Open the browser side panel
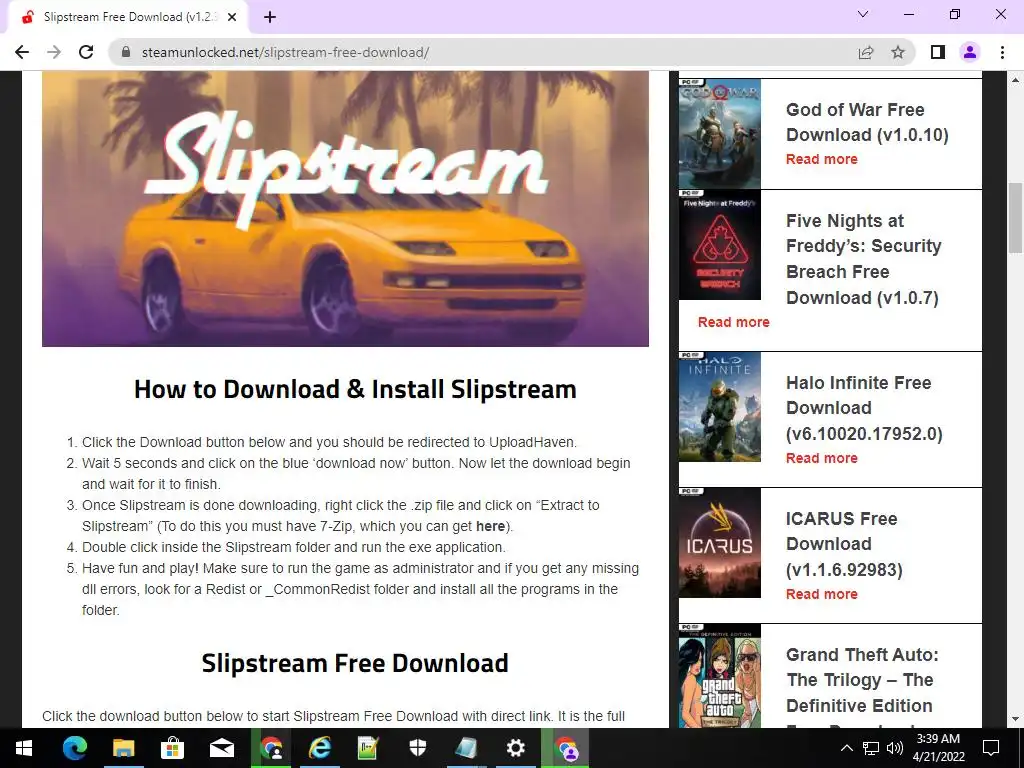This screenshot has height=768, width=1024. point(938,52)
